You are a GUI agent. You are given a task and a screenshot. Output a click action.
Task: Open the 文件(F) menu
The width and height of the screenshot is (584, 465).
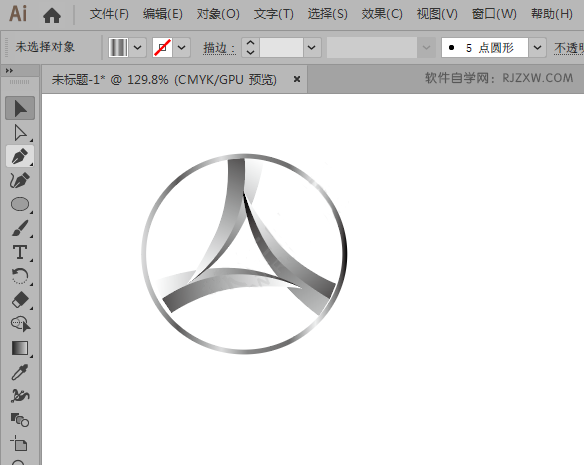click(x=109, y=14)
